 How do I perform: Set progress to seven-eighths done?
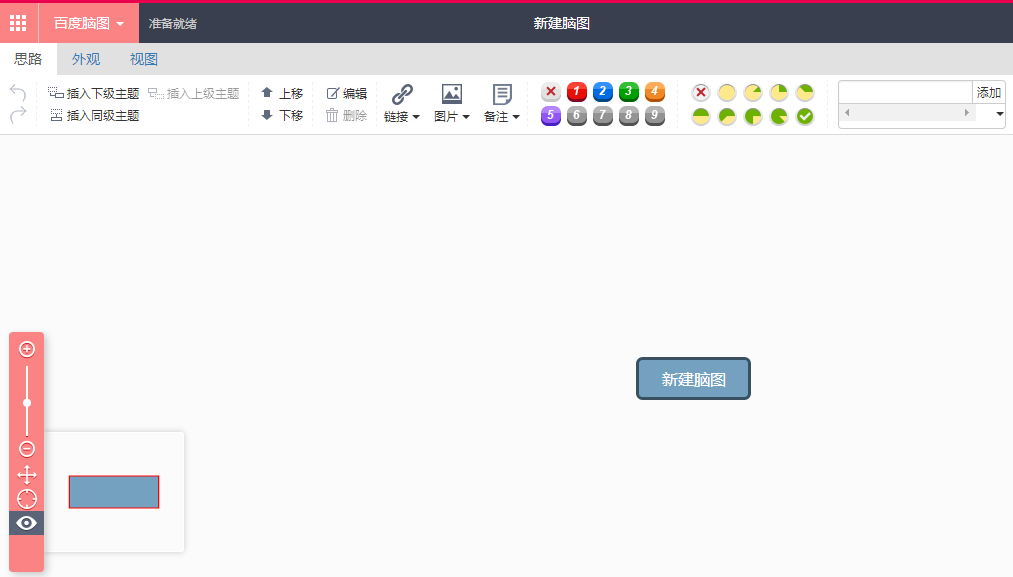[779, 116]
